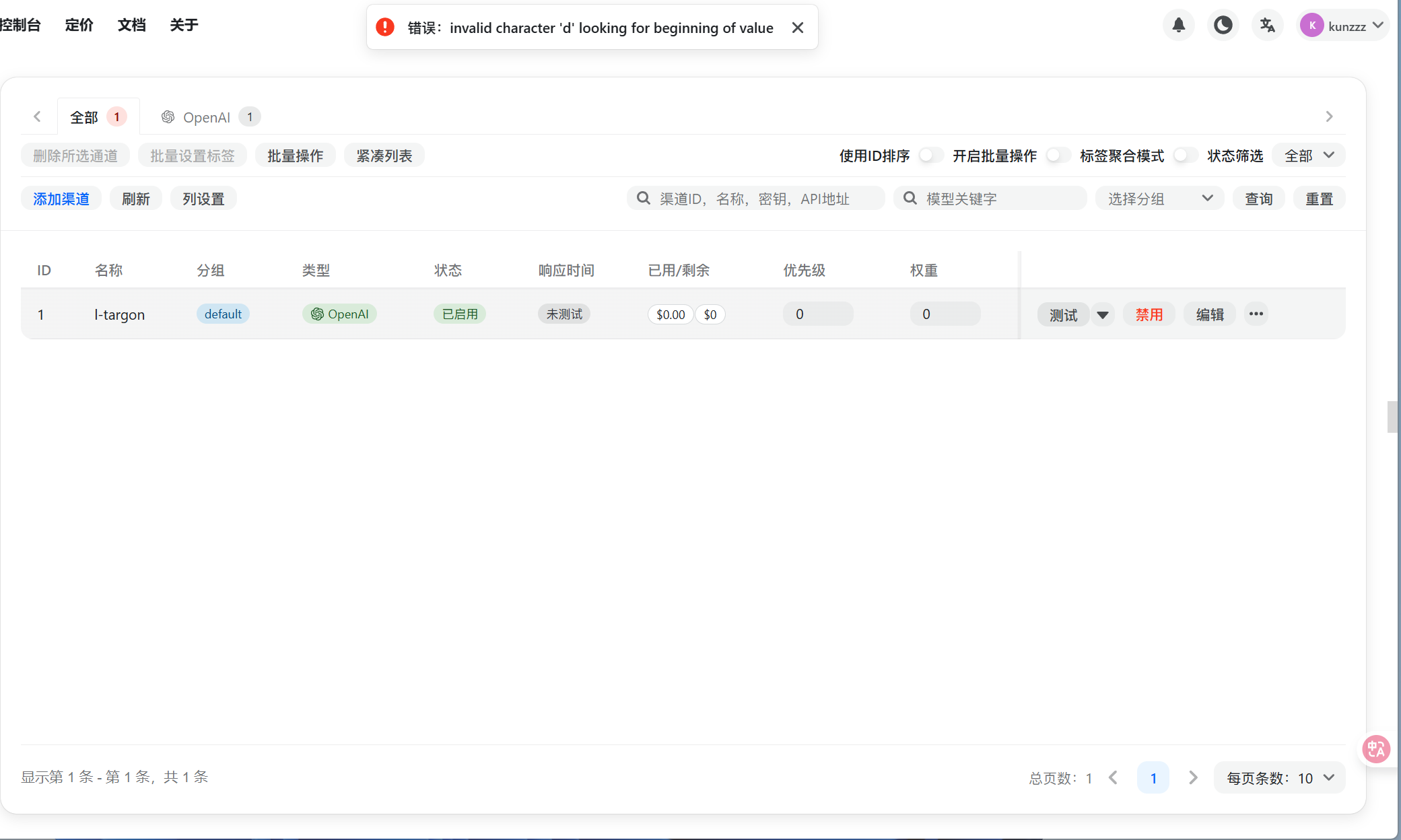Open 列设置 column settings
The height and width of the screenshot is (840, 1401).
click(x=203, y=199)
